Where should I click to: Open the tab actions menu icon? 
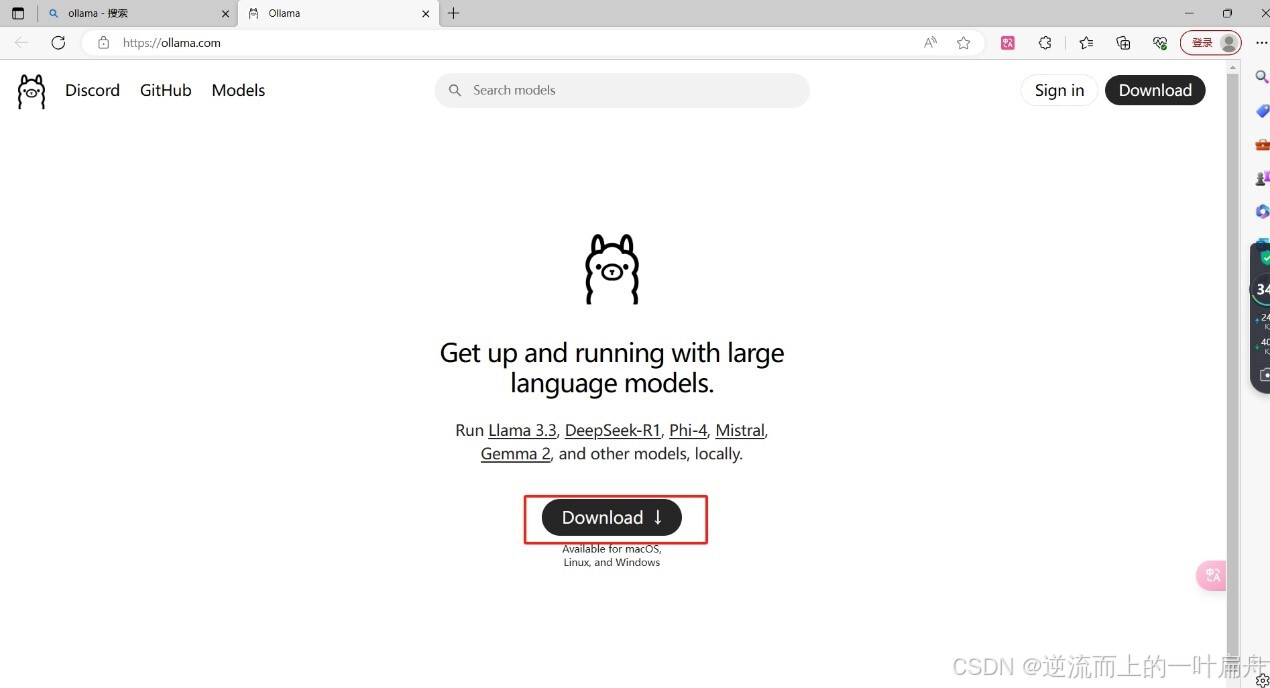18,13
